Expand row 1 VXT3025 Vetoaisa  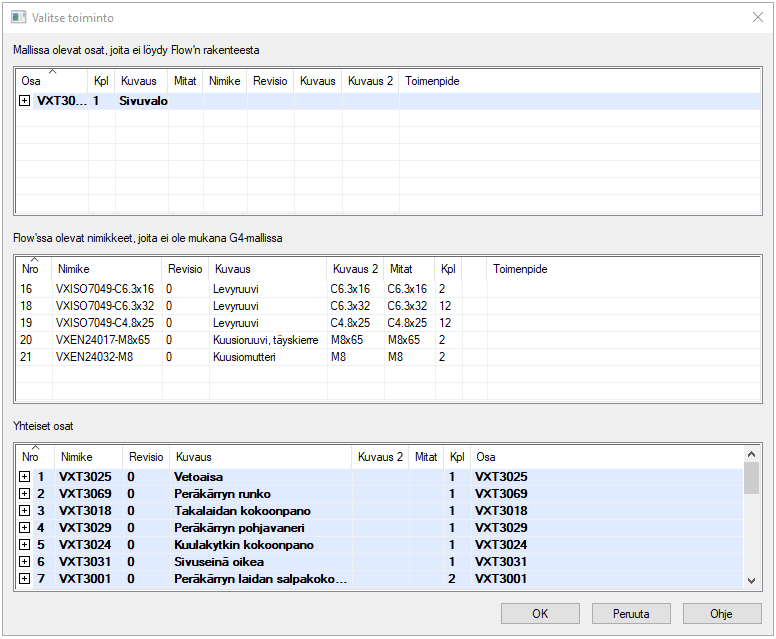tap(25, 477)
